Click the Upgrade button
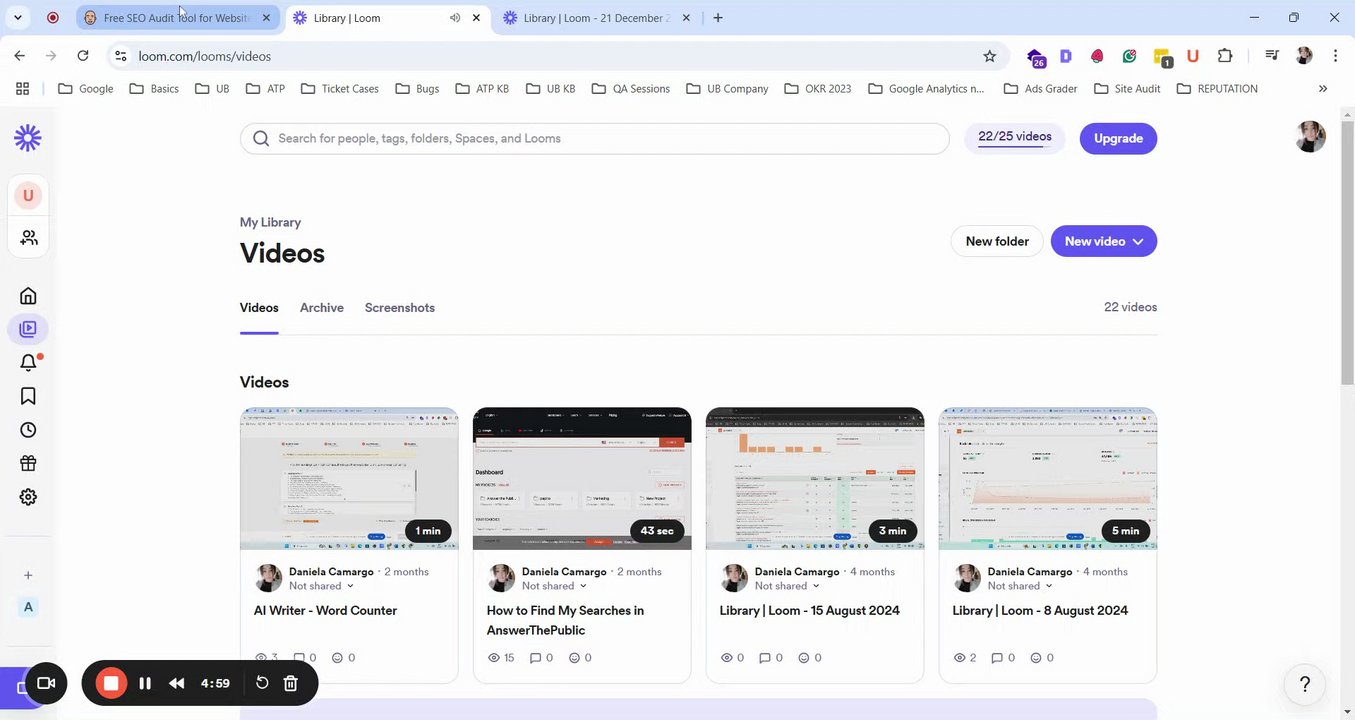 (1118, 138)
